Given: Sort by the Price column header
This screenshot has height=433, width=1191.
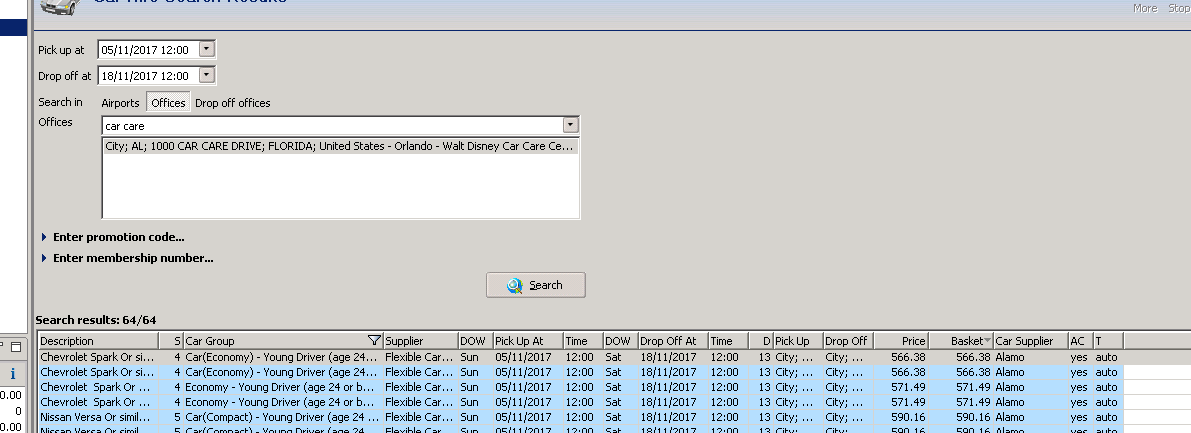Looking at the screenshot, I should (x=901, y=341).
